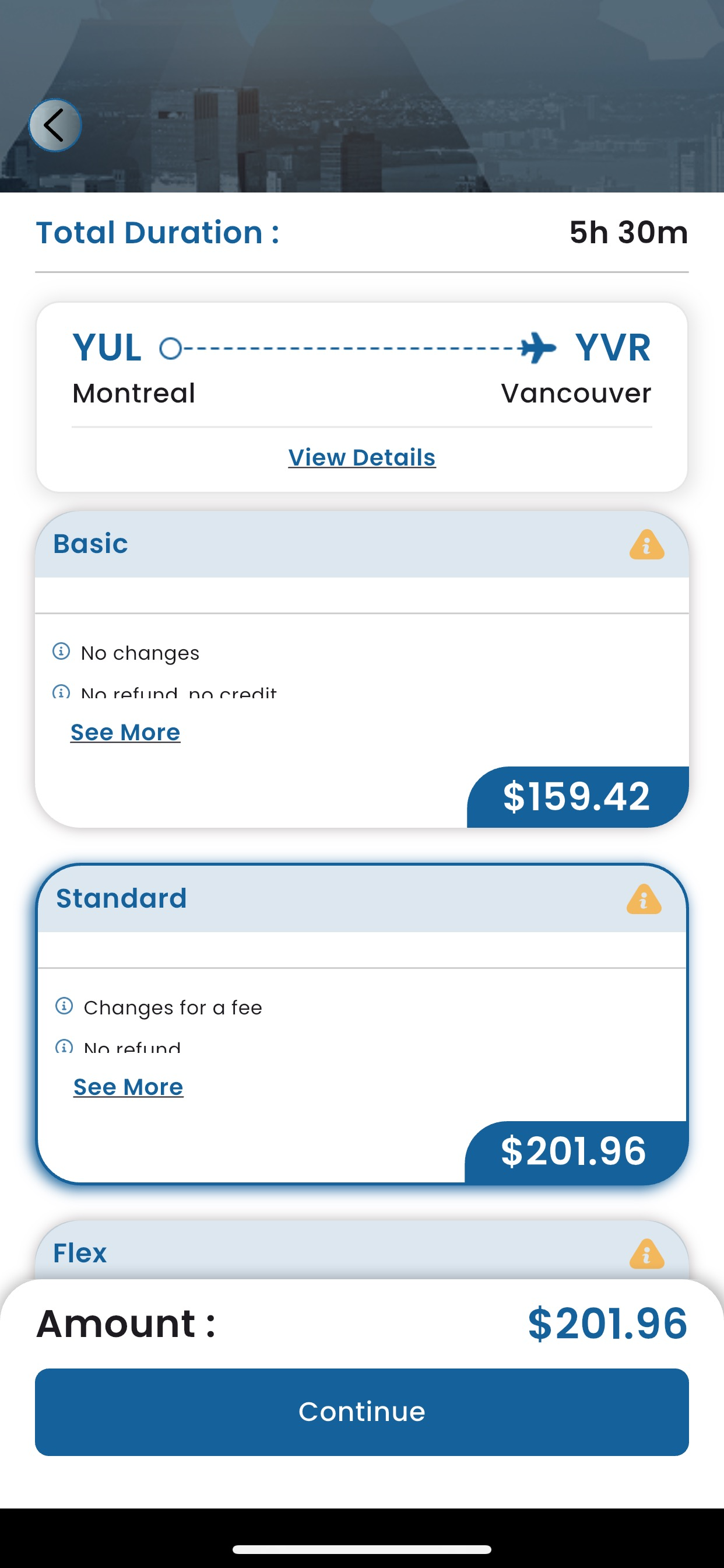Open the Basic fare warning info icon

646,544
